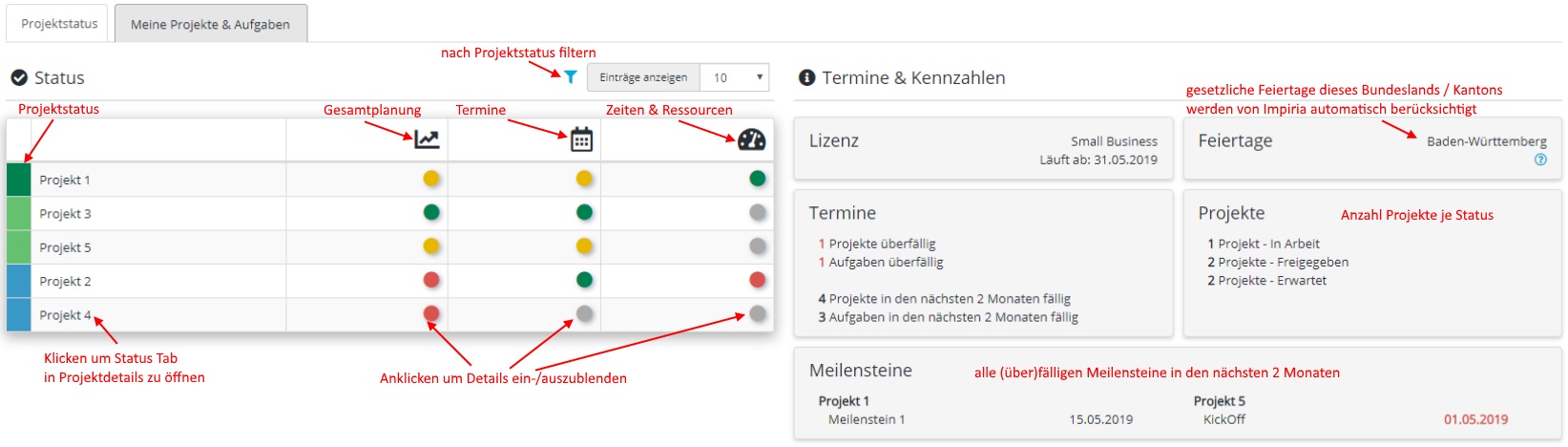Toggle Projekt 4 gray Termine status dot
This screenshot has width=1568, height=447.
pyautogui.click(x=584, y=313)
